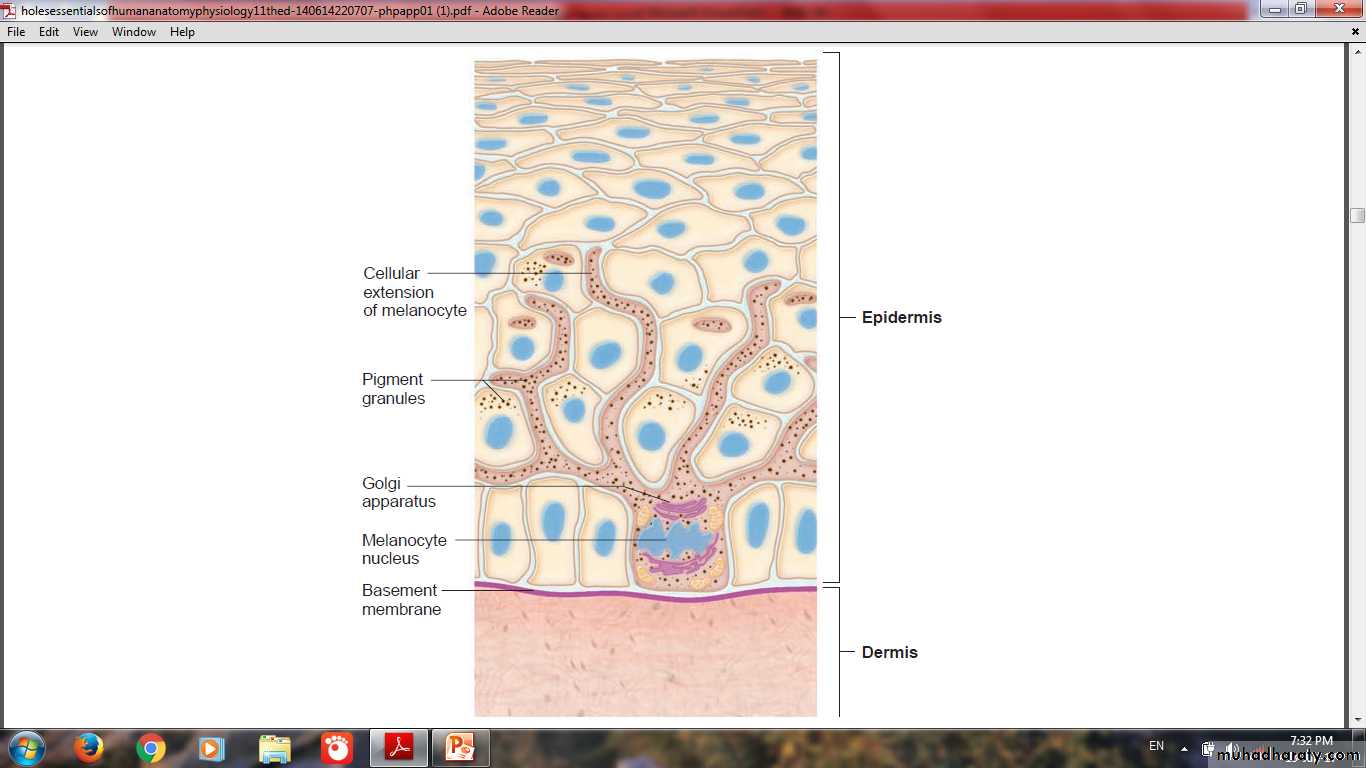Restore down the Adobe Reader window

(1300, 10)
